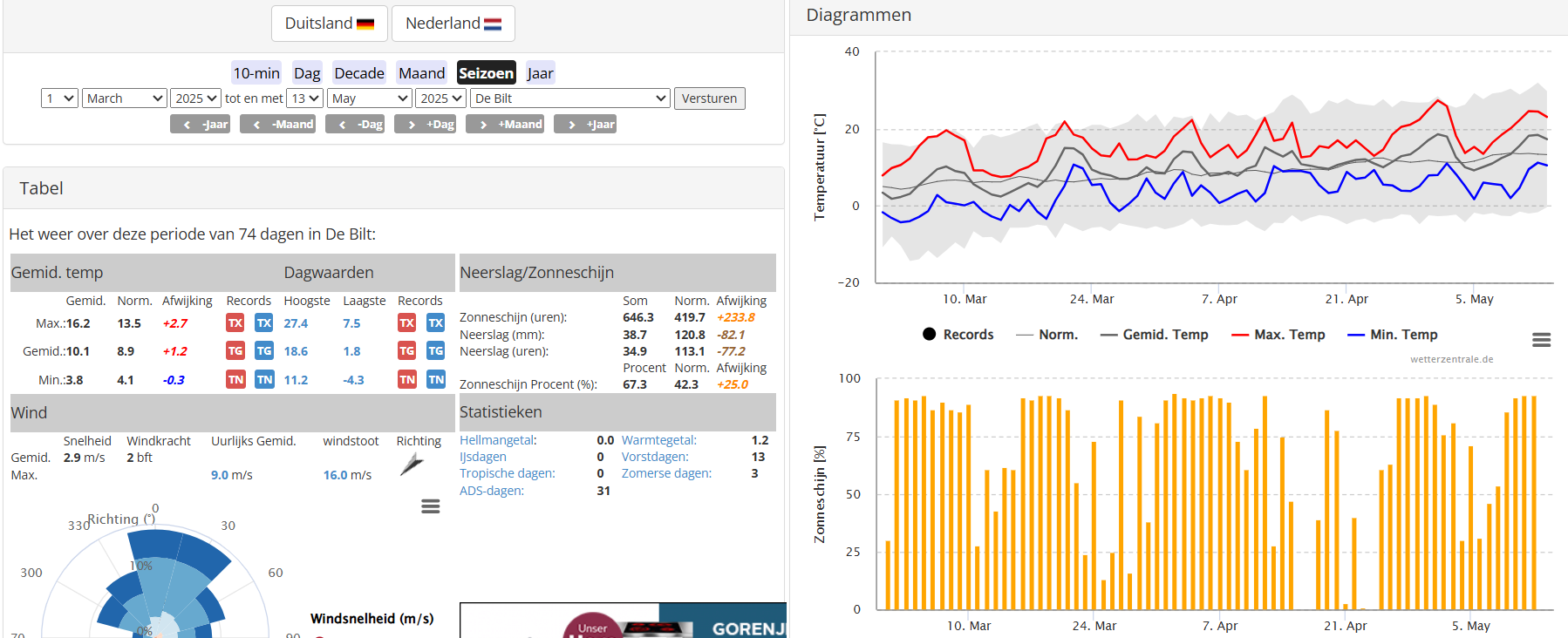Click the 9.0 hourly wind value

pyautogui.click(x=220, y=475)
